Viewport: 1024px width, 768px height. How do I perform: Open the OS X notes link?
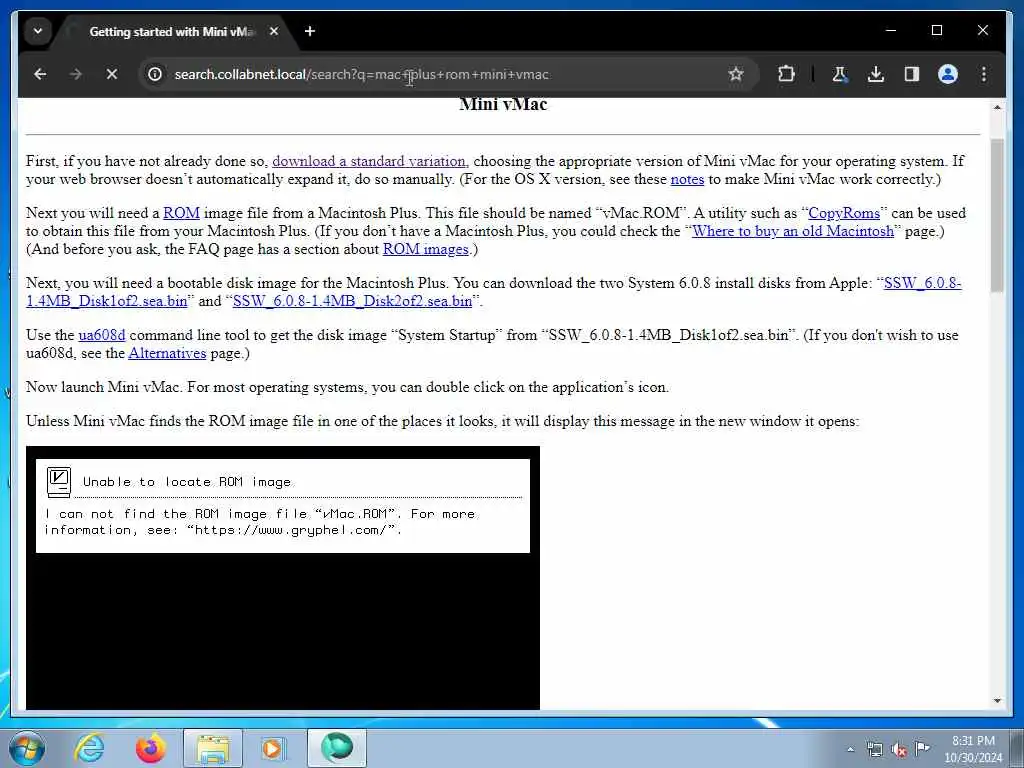tap(687, 180)
